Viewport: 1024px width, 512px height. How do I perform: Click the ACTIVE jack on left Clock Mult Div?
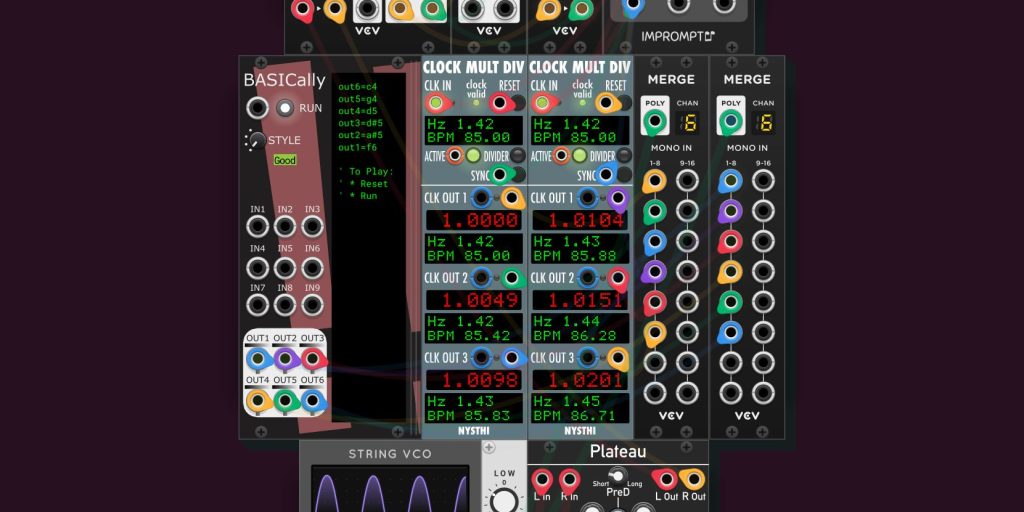pos(455,155)
